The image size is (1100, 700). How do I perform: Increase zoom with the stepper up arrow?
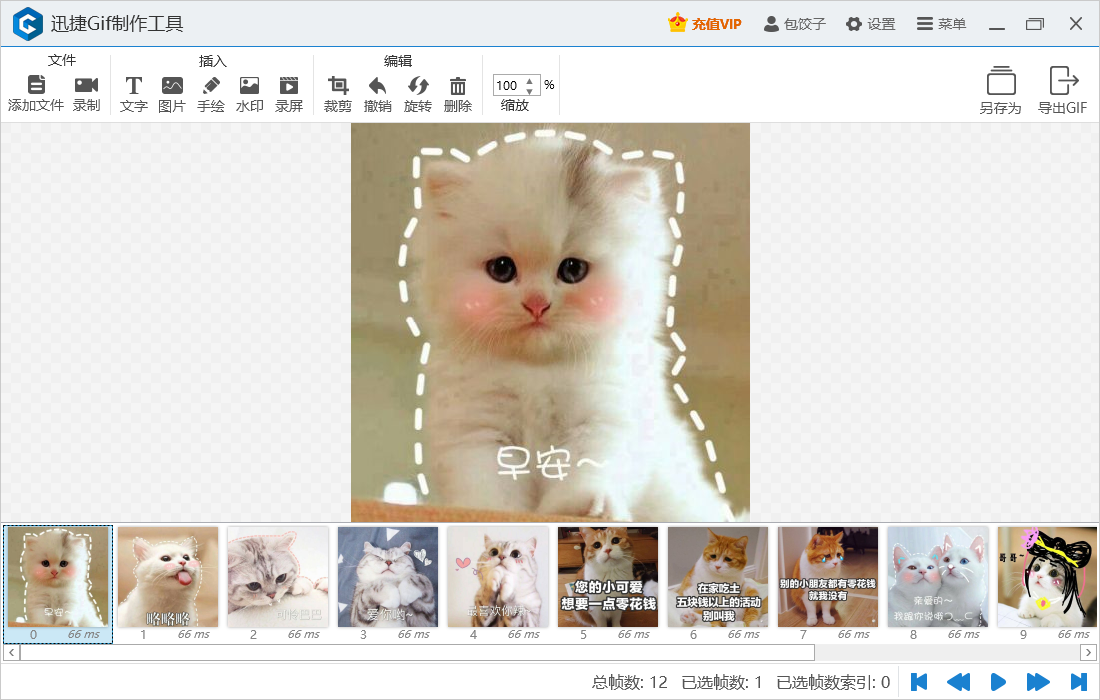pos(530,80)
